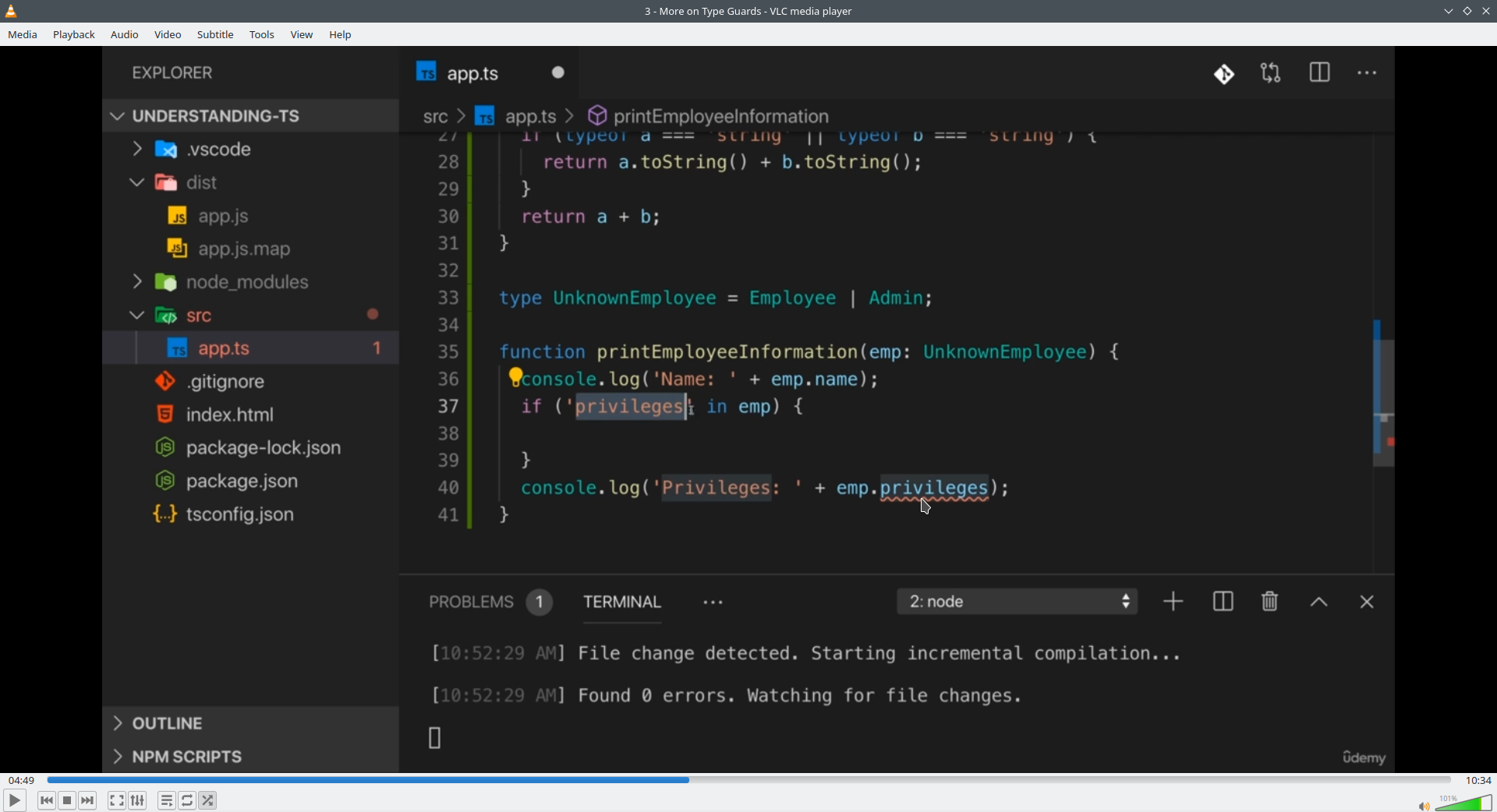The width and height of the screenshot is (1497, 812).
Task: Open app.js.map file
Action: (250, 249)
